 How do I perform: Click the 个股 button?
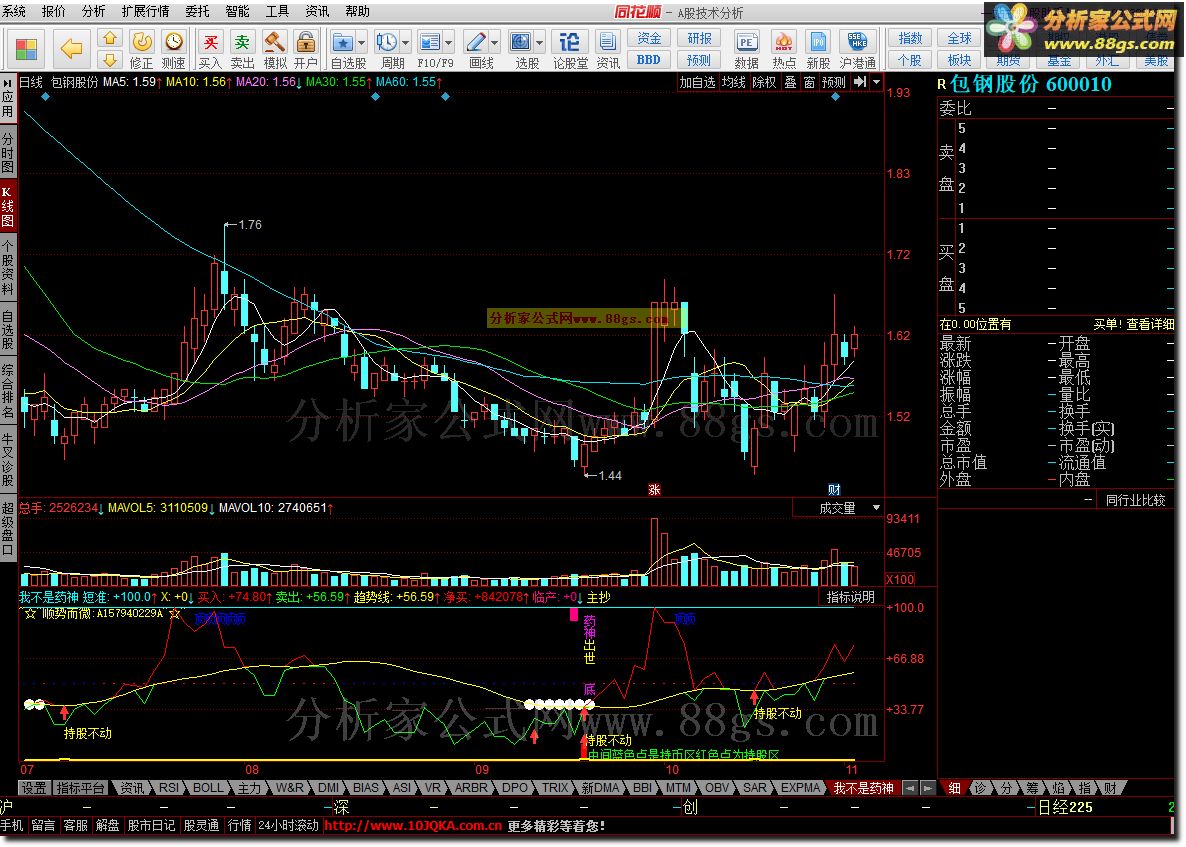910,60
